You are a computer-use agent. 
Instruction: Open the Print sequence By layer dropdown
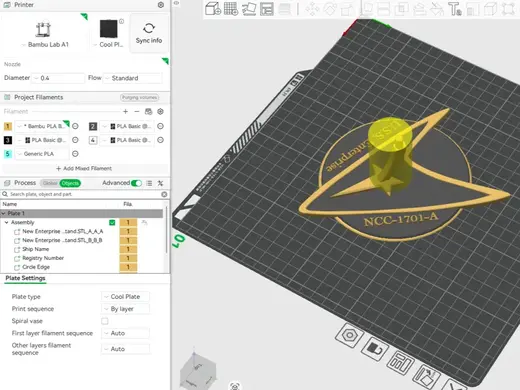click(125, 309)
